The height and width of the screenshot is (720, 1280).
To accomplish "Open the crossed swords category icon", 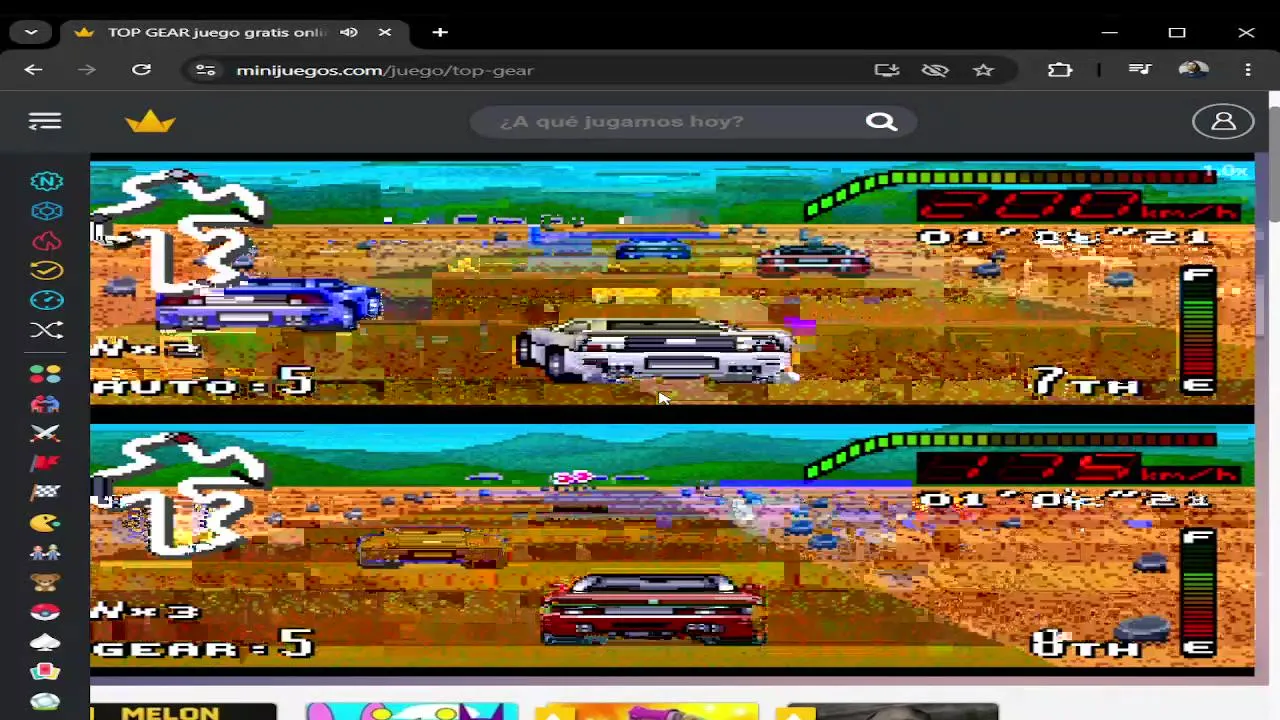I will 45,433.
